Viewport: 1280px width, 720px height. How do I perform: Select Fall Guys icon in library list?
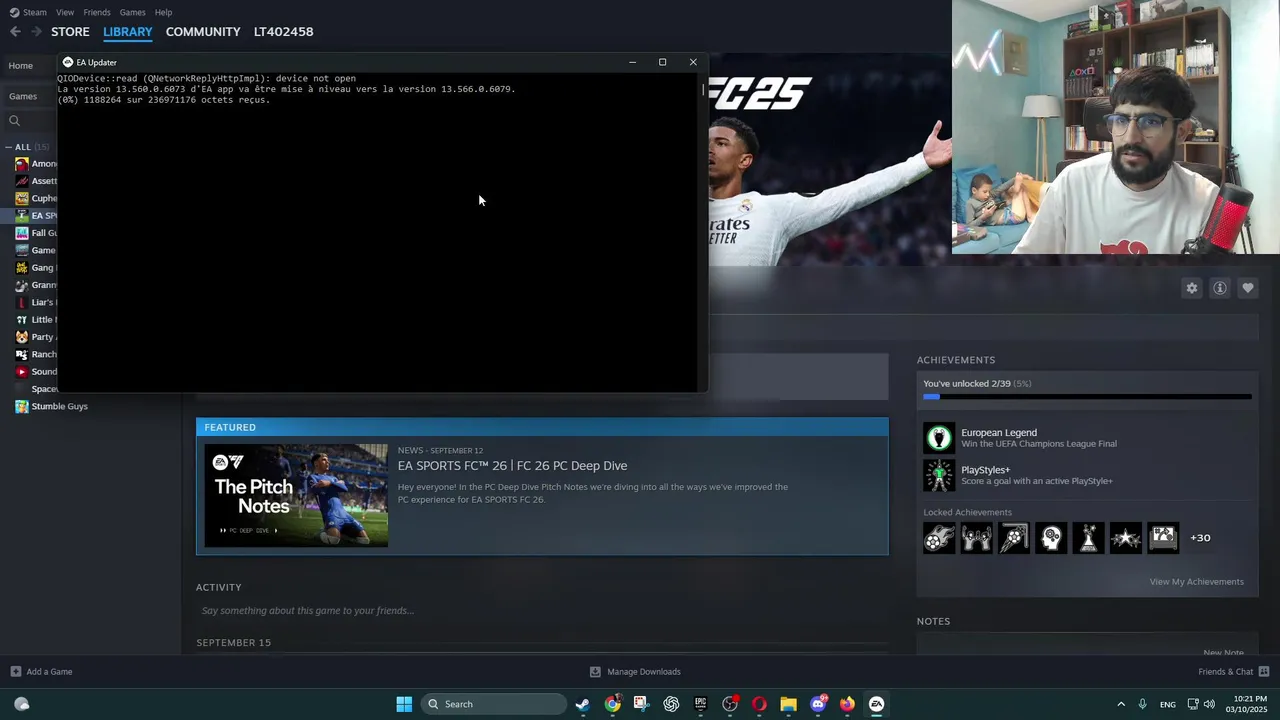22,233
